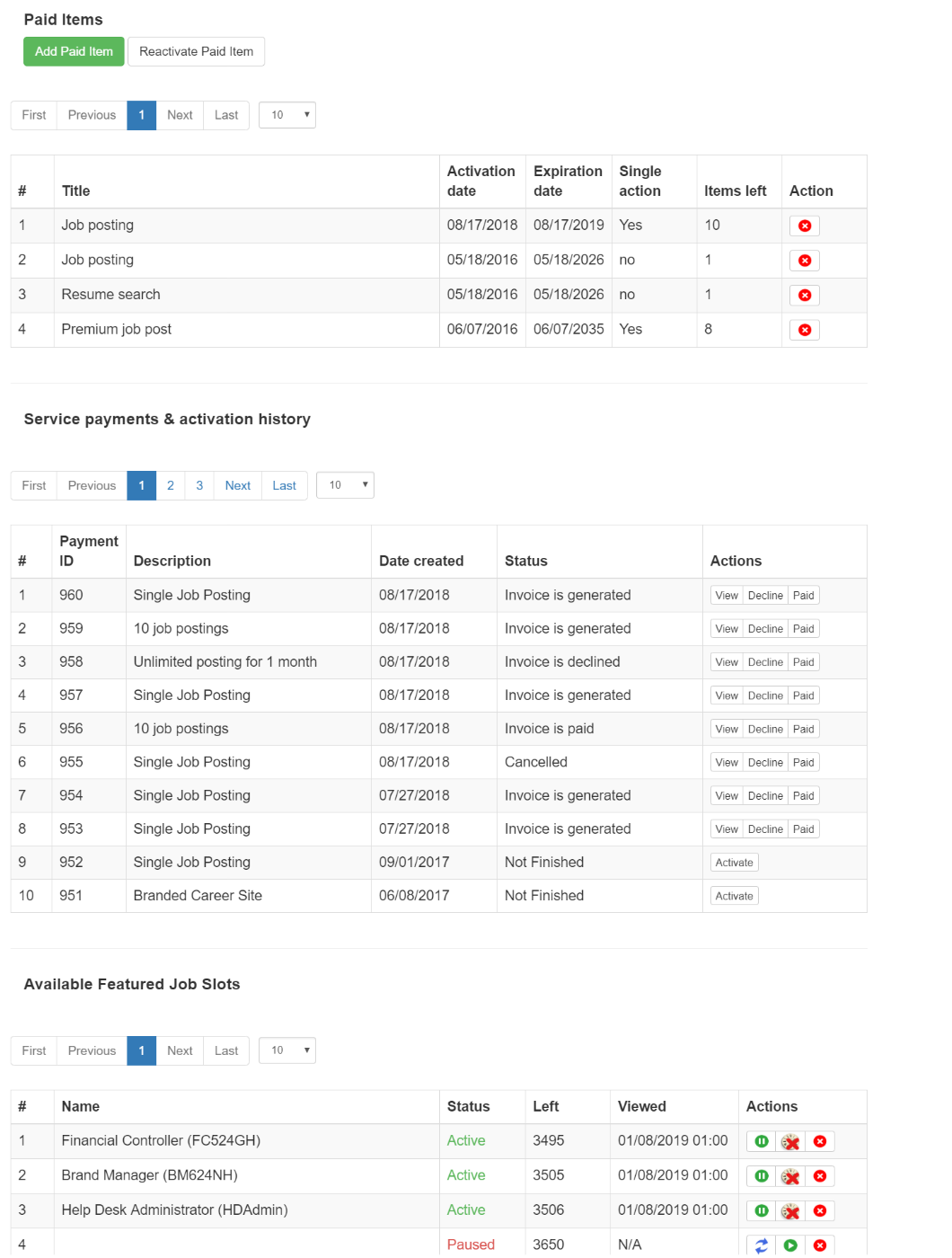Select page 1 in Paid Items pagination
The height and width of the screenshot is (1258, 952).
142,115
